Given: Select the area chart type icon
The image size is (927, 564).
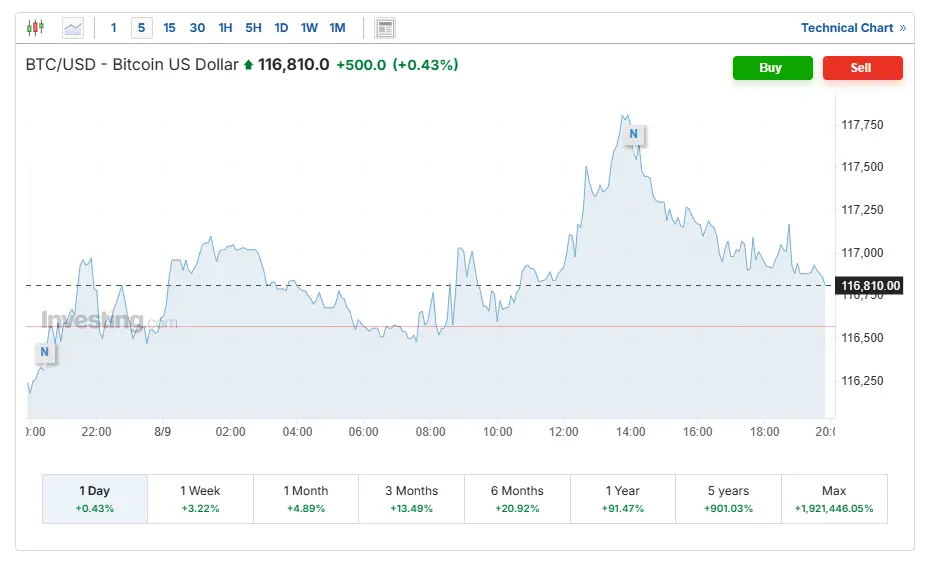Looking at the screenshot, I should point(73,28).
